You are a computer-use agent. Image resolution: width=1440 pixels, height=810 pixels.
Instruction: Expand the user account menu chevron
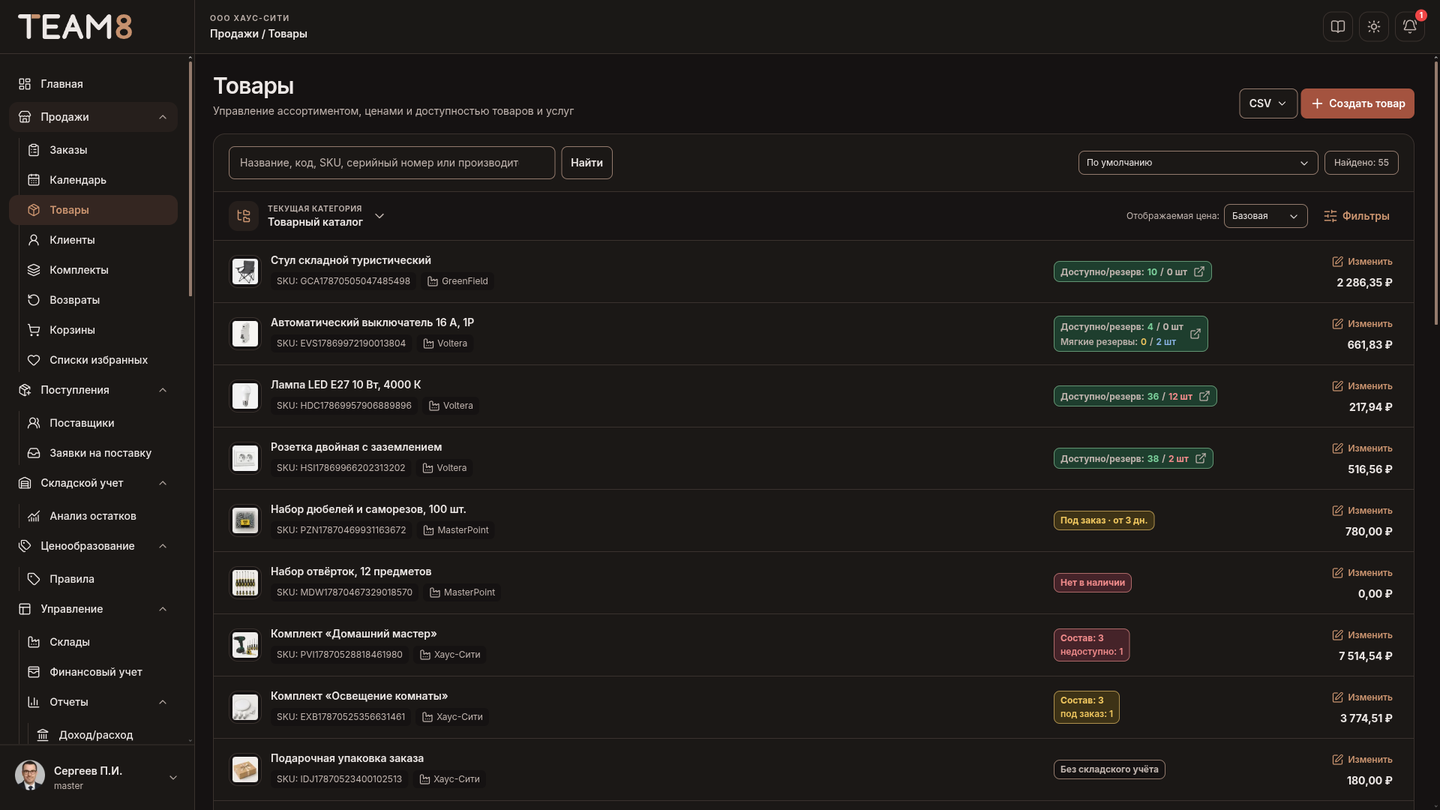pyautogui.click(x=173, y=778)
